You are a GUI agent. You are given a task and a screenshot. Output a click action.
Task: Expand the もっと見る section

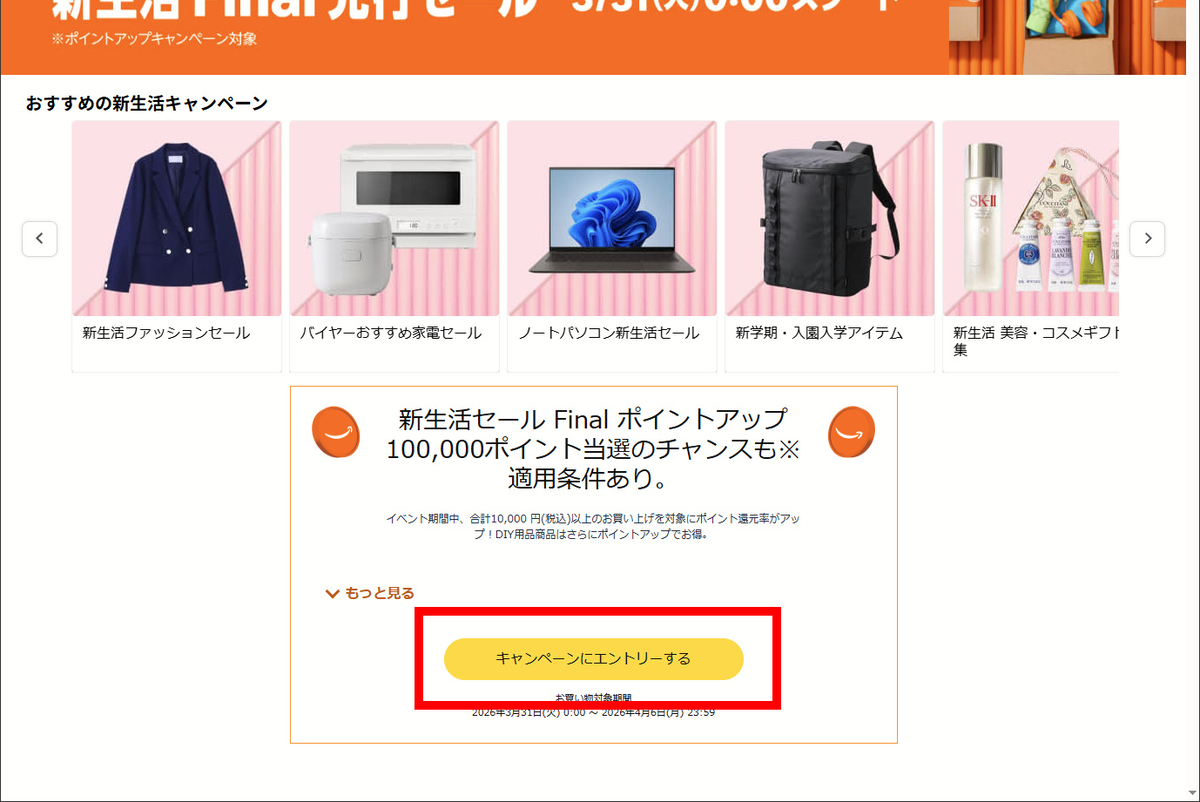[x=370, y=593]
